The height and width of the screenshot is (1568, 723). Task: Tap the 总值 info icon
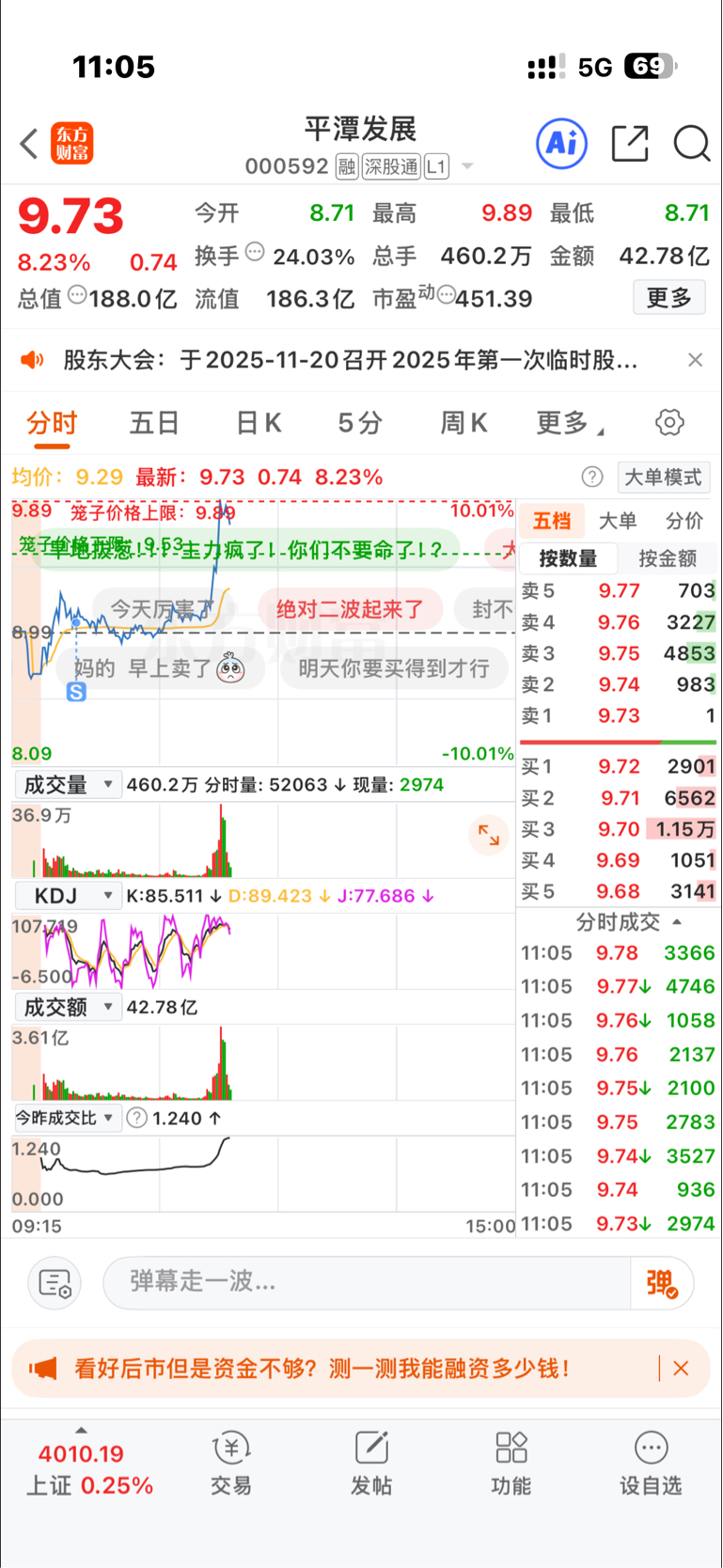point(77,294)
